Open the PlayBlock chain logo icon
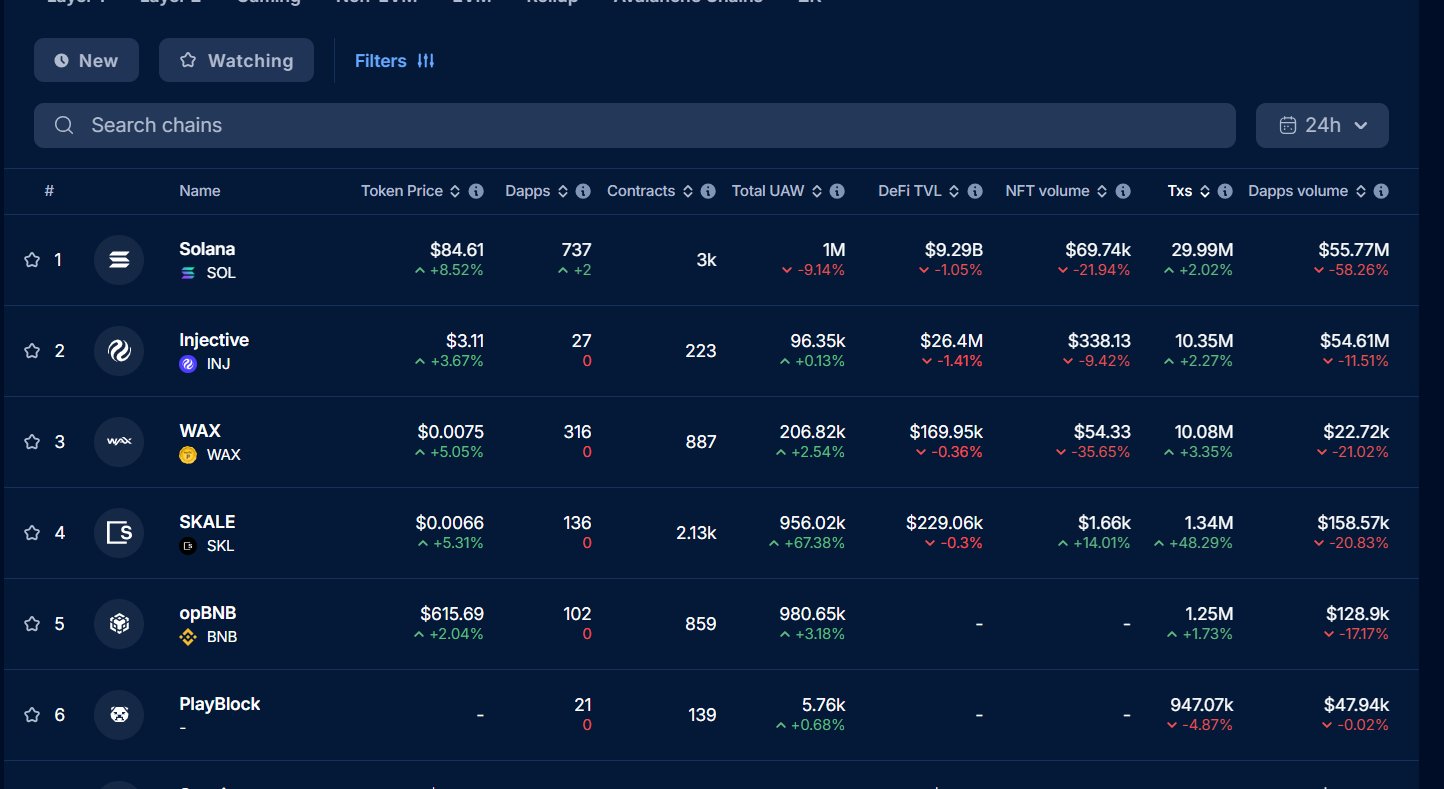The height and width of the screenshot is (789, 1444). (119, 715)
